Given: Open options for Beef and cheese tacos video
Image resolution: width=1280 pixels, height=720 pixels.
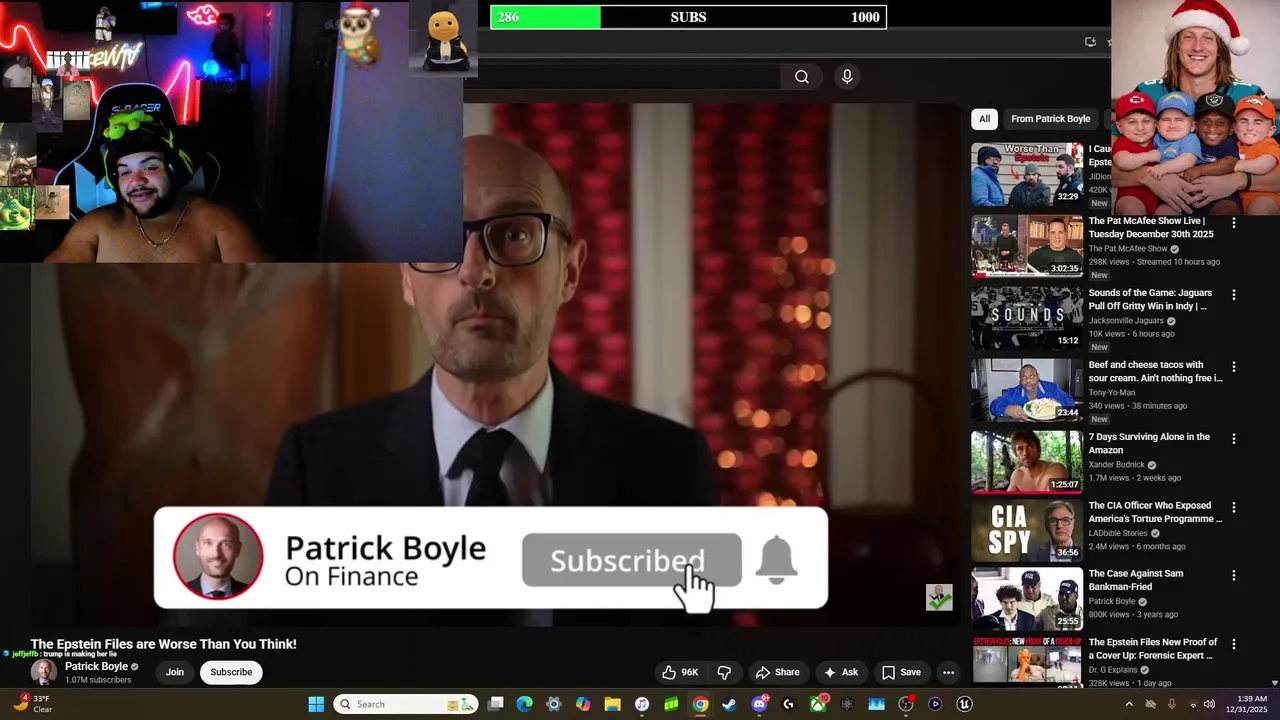Looking at the screenshot, I should point(1233,367).
